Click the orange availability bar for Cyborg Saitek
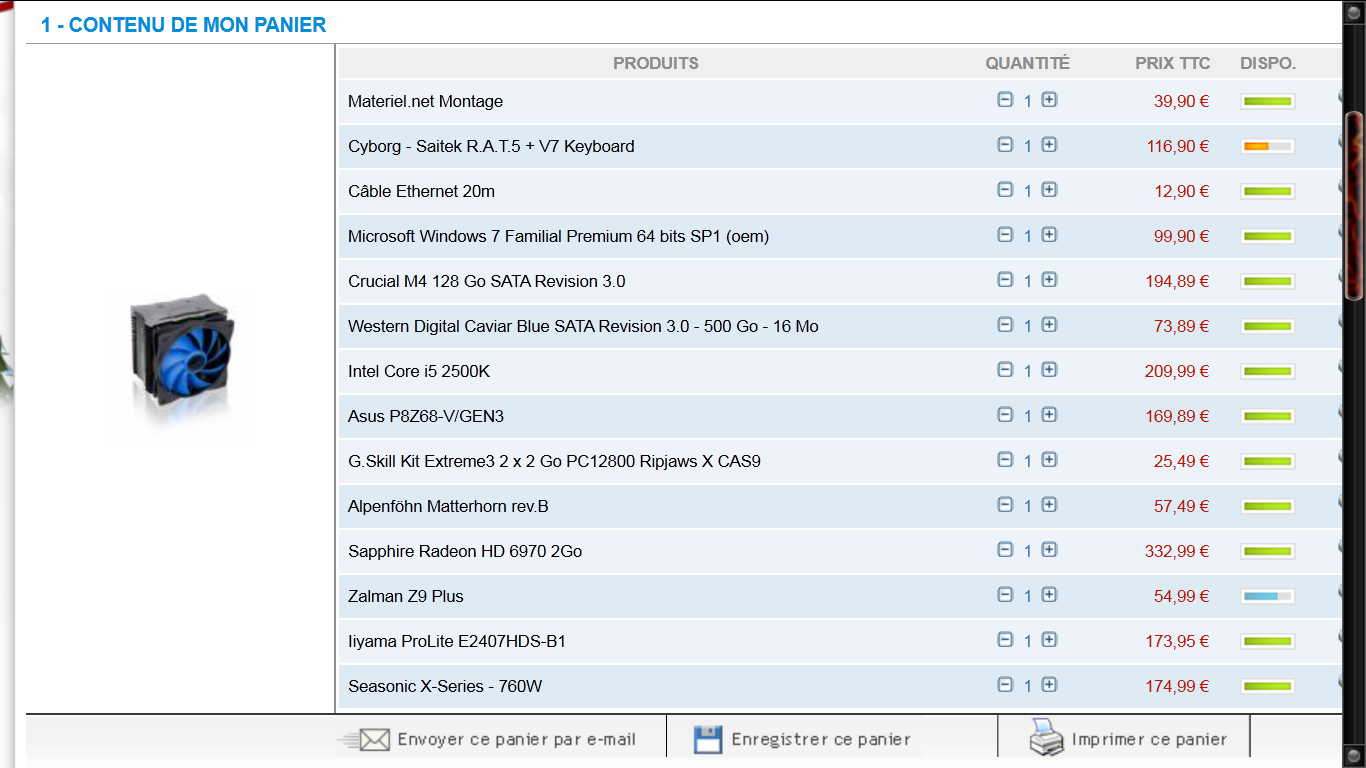 click(x=1268, y=147)
